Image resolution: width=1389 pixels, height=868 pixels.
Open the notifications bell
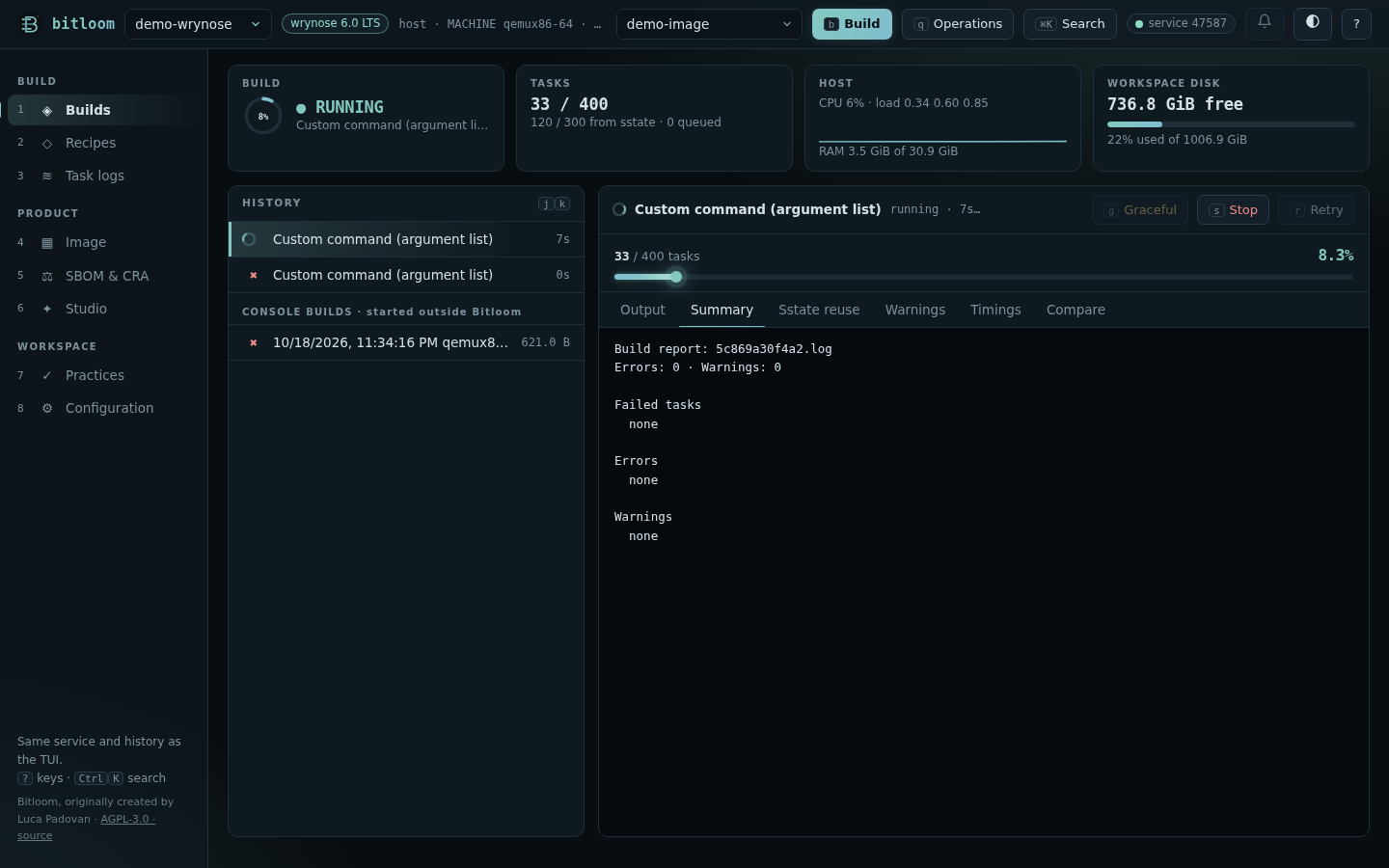click(1265, 23)
